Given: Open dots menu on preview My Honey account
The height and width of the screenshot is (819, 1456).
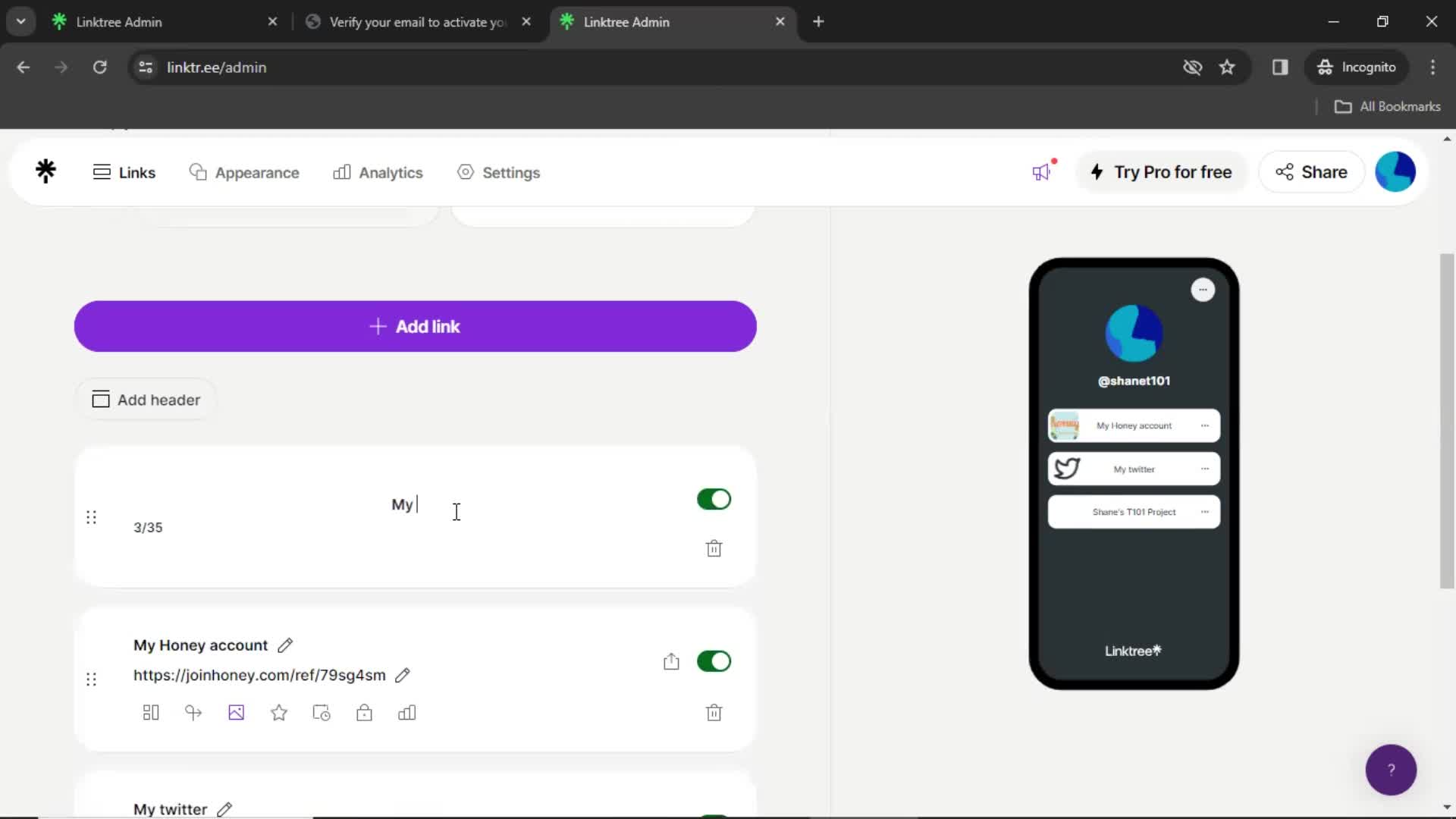Looking at the screenshot, I should point(1205,426).
